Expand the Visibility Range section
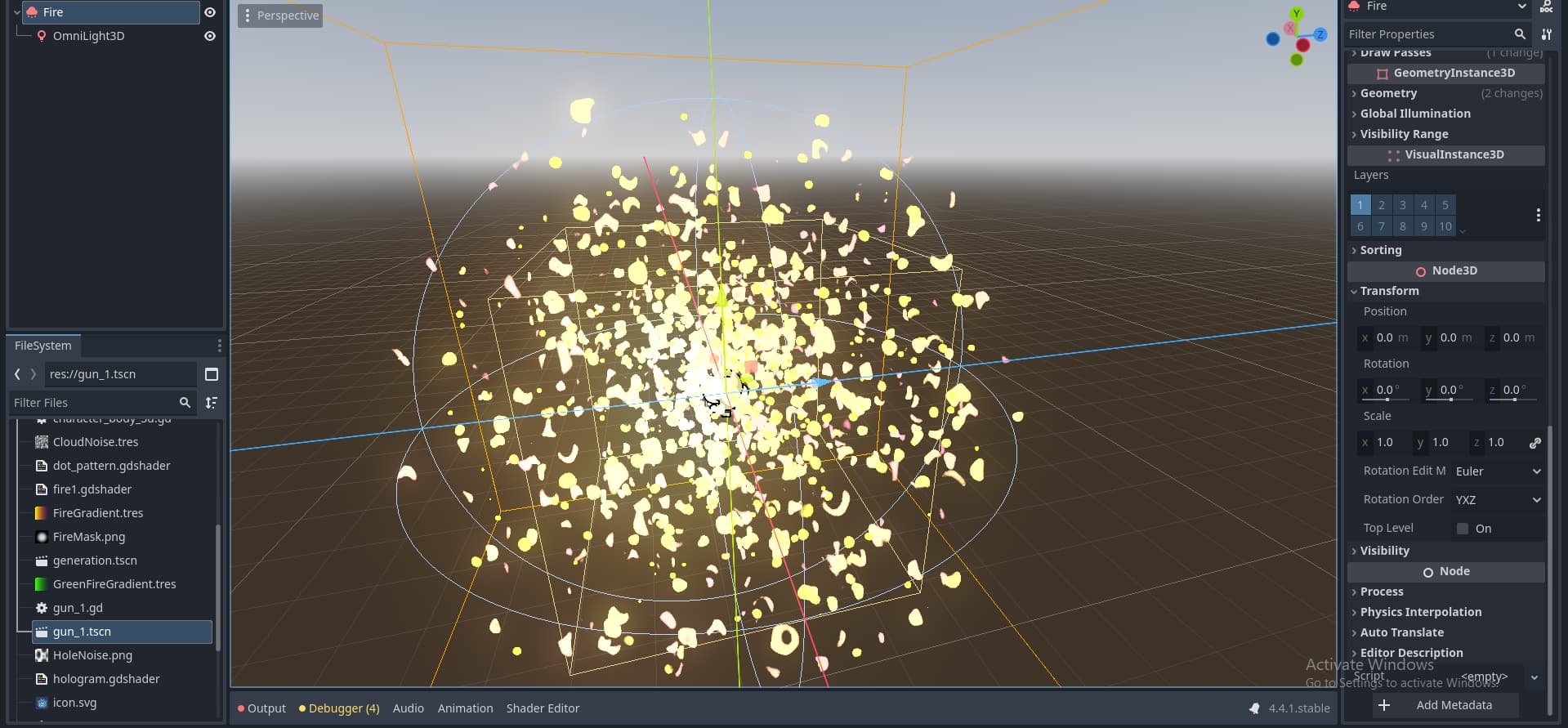The image size is (1568, 728). [x=1446, y=134]
